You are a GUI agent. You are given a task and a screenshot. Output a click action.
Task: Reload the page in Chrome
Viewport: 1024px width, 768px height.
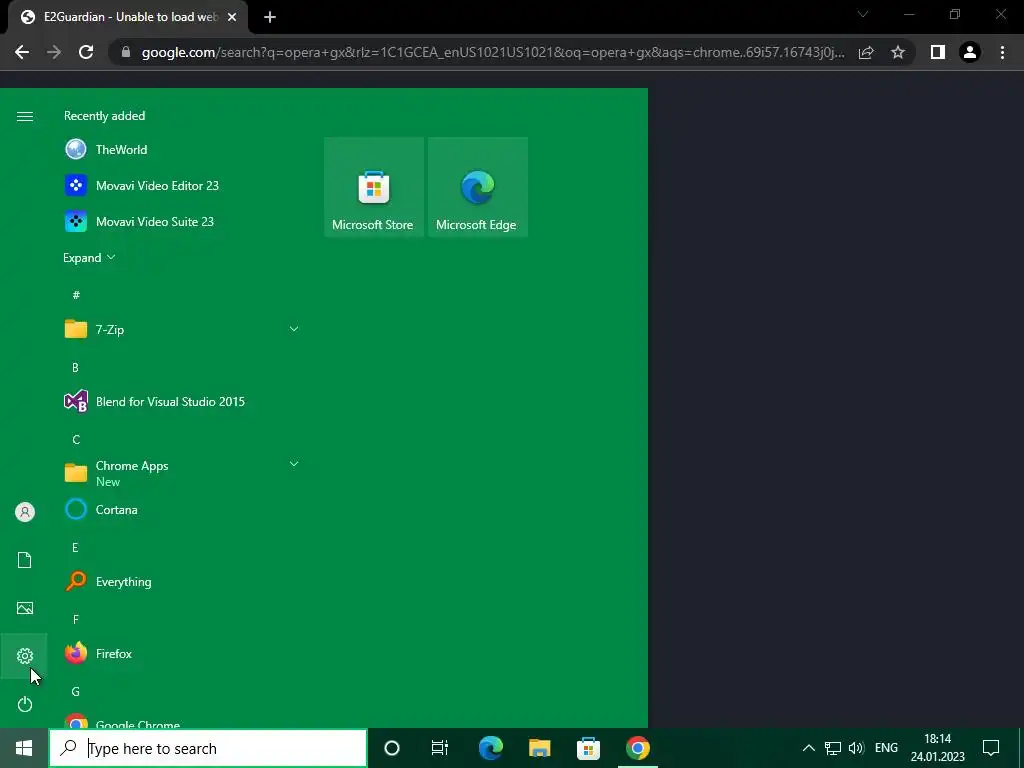(86, 52)
